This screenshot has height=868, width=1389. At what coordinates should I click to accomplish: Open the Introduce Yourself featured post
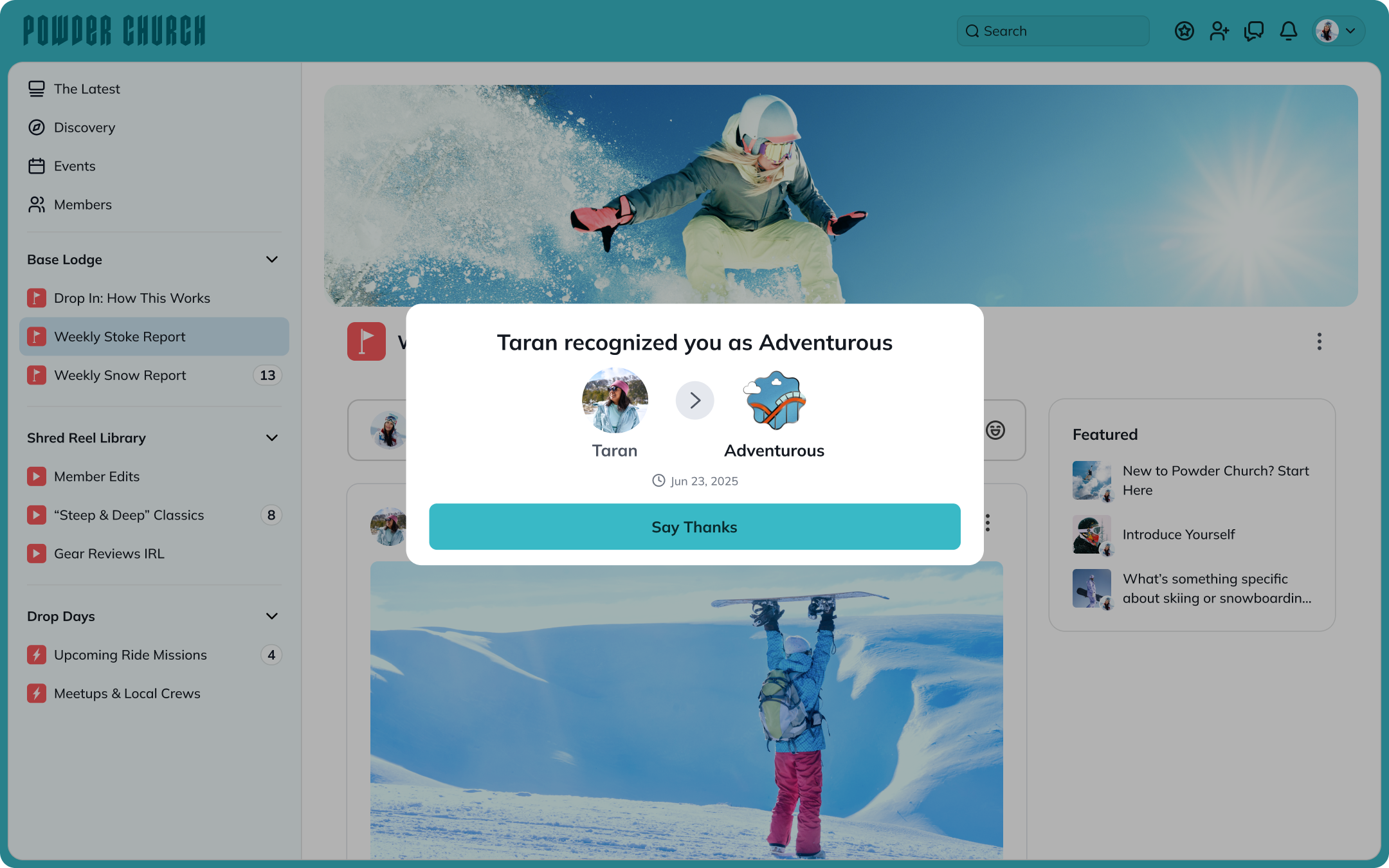(x=1179, y=534)
